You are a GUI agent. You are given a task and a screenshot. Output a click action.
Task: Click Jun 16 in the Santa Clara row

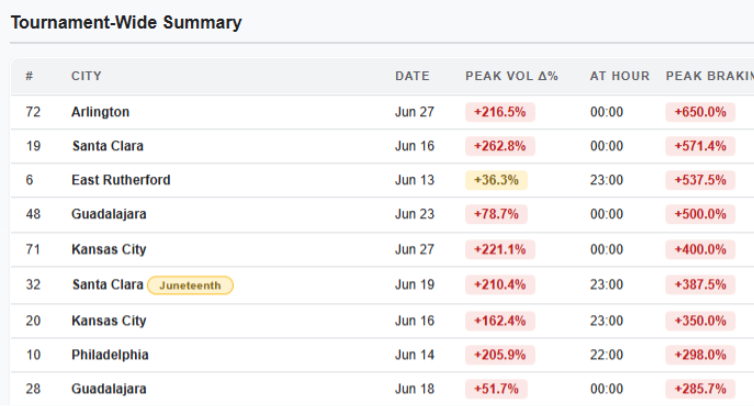coord(415,146)
